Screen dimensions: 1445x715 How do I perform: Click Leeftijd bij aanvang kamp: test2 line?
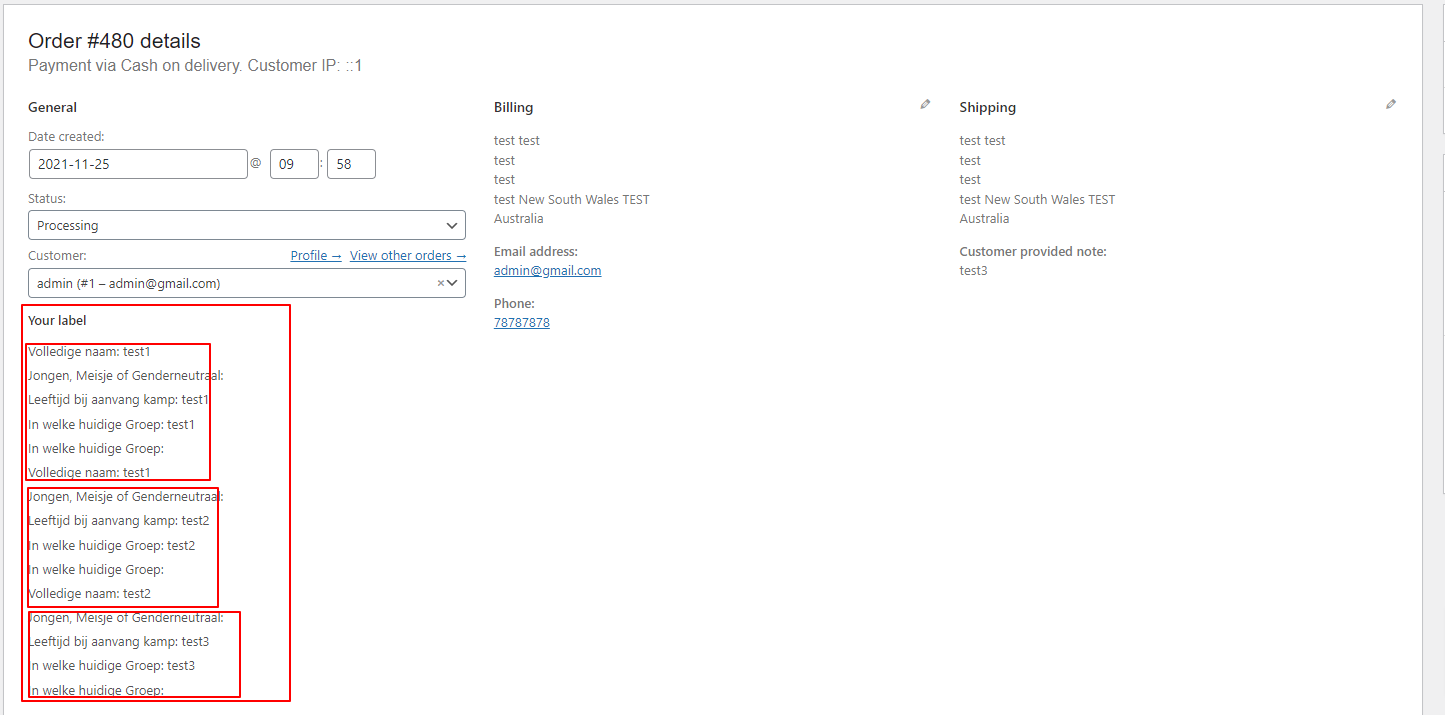pyautogui.click(x=118, y=521)
